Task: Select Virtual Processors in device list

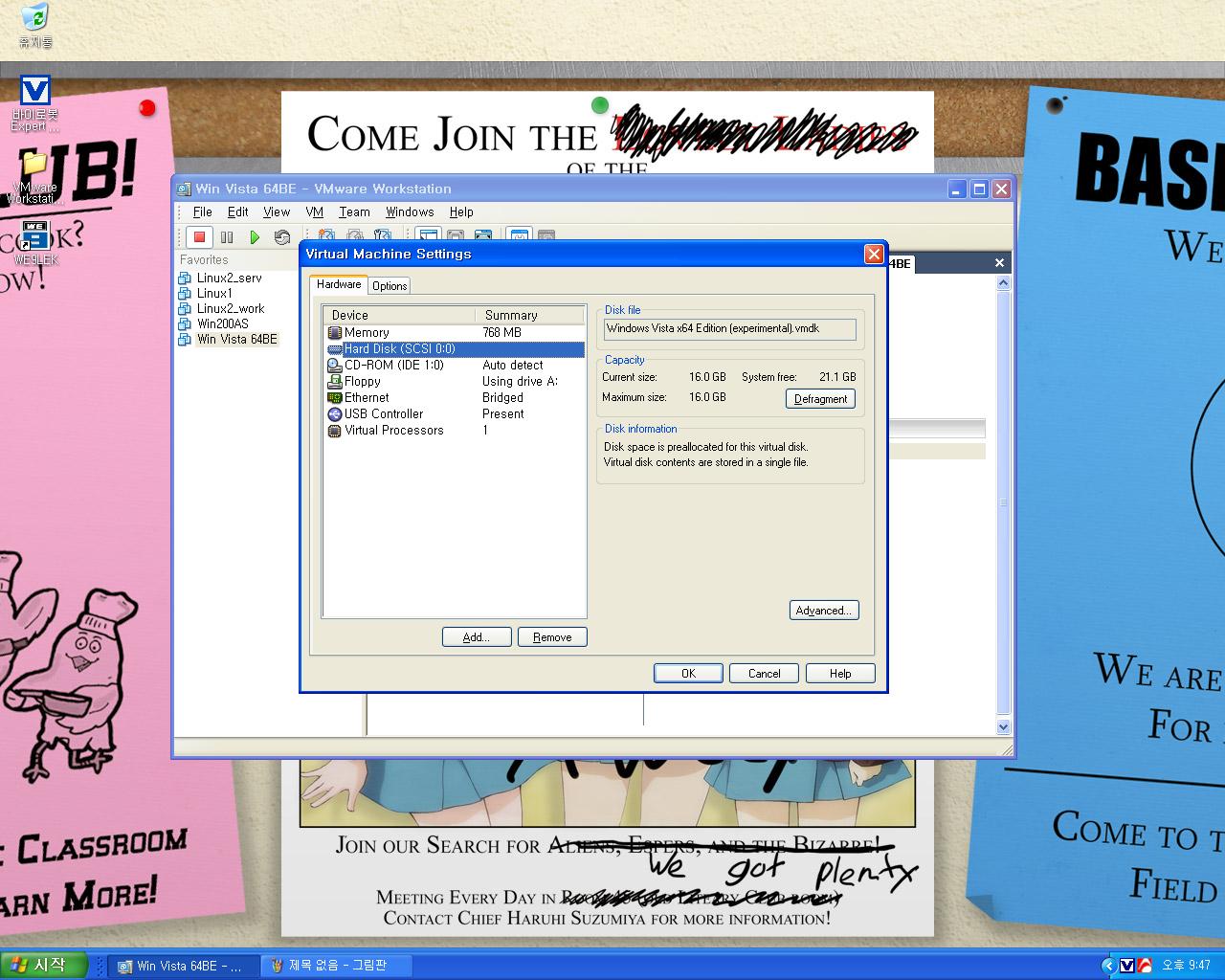Action: pyautogui.click(x=393, y=430)
